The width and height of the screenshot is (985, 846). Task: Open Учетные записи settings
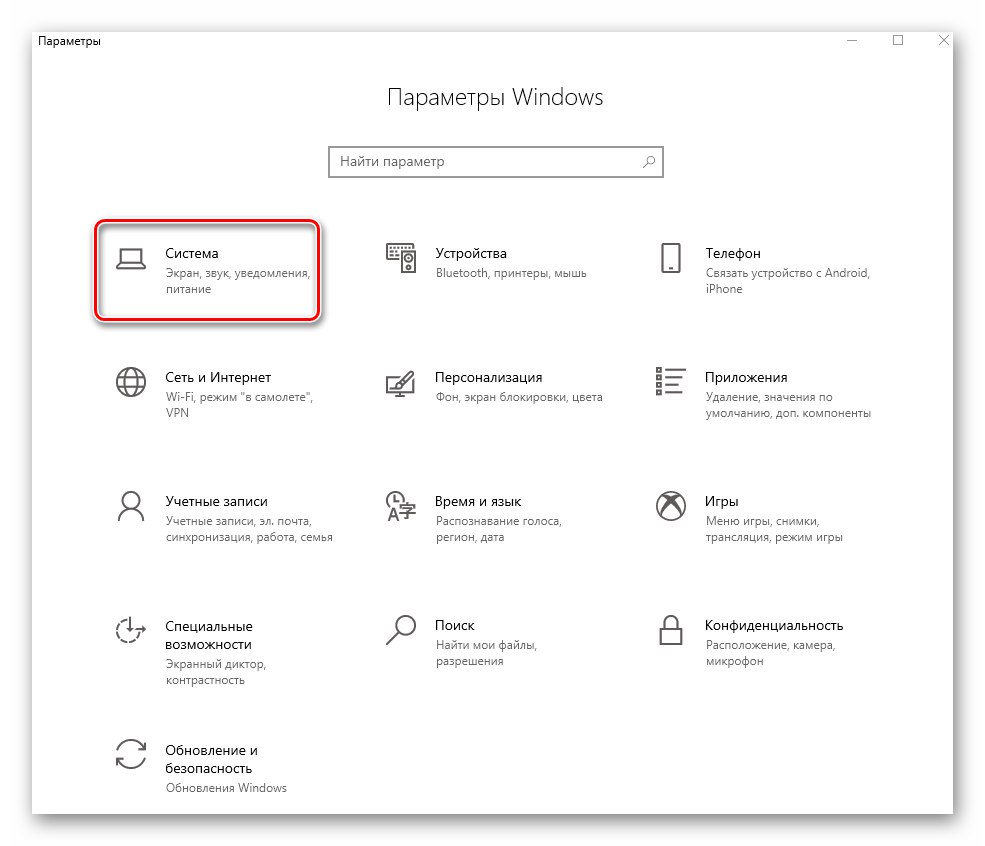point(216,501)
